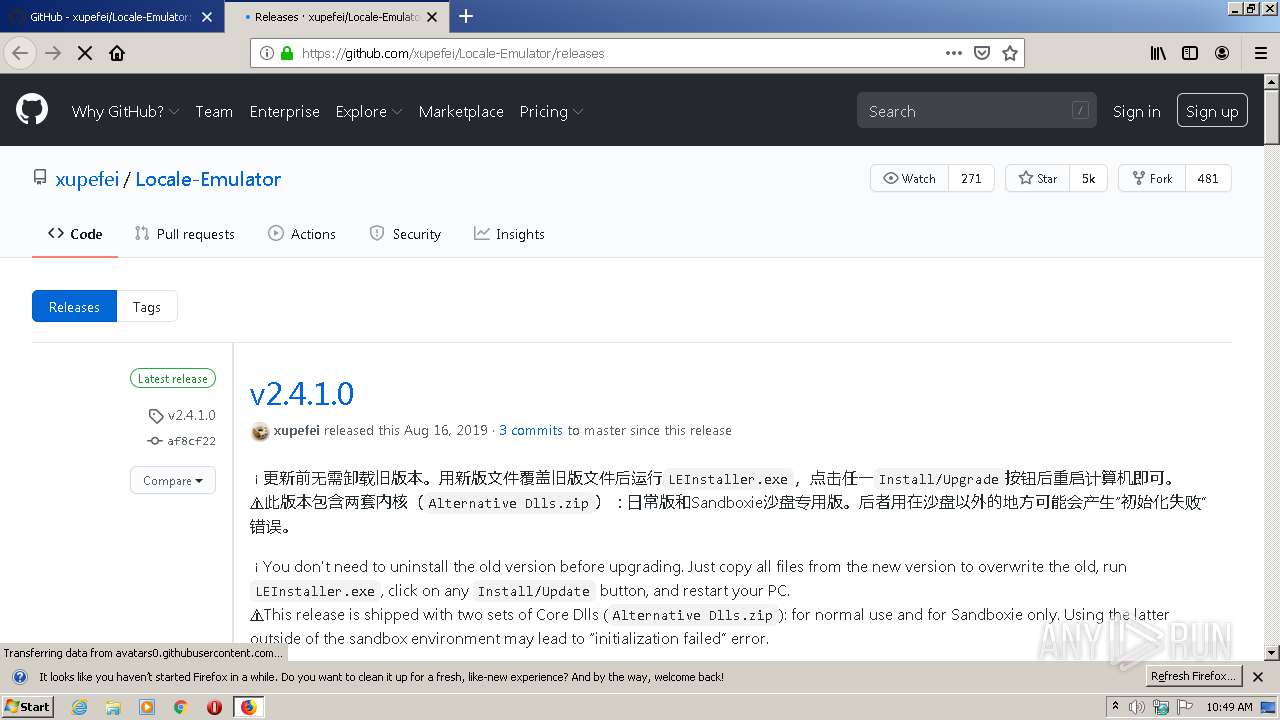This screenshot has width=1280, height=720.
Task: Open the Locale-Emulator repository link
Action: tap(208, 179)
